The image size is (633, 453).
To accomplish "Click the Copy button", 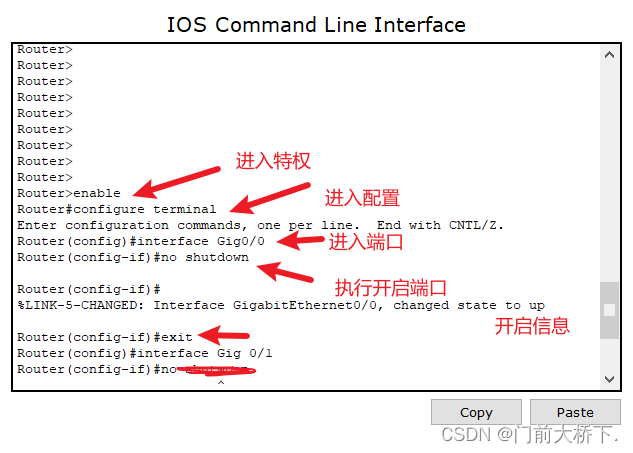I will [x=476, y=412].
